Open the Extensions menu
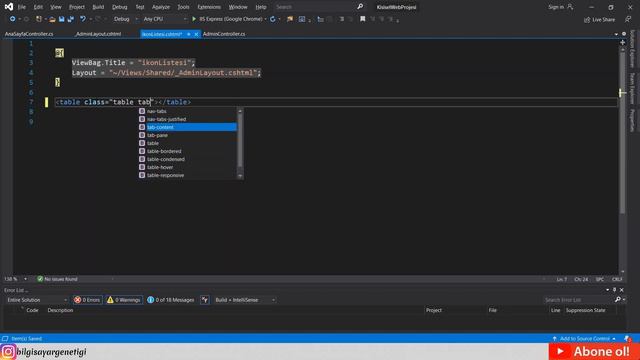This screenshot has height=360, width=640. click(209, 7)
